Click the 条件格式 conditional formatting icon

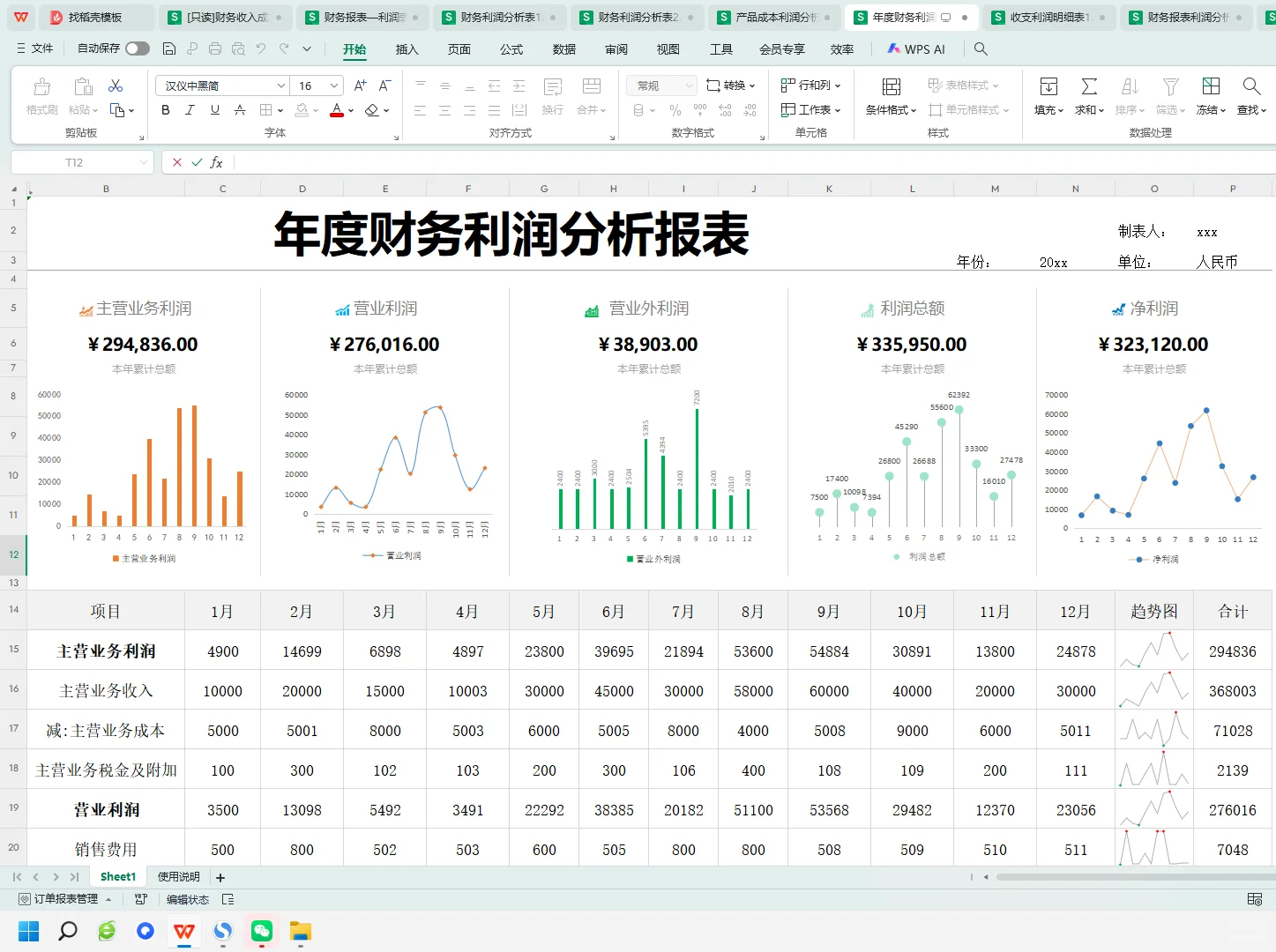coord(892,86)
